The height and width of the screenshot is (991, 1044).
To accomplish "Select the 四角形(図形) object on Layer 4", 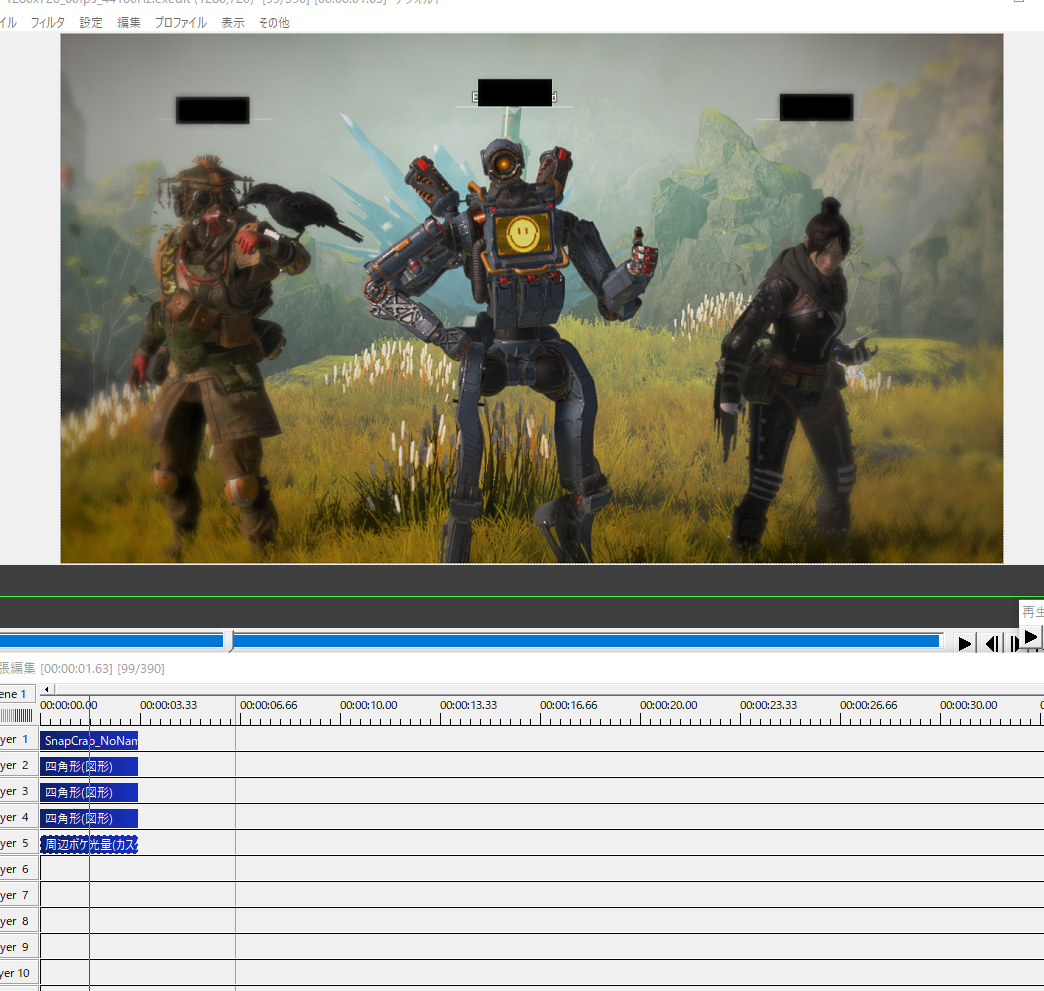I will (89, 819).
